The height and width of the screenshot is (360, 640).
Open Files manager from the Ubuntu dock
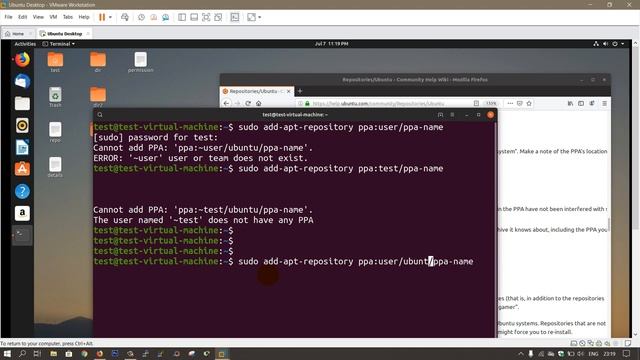[22, 103]
